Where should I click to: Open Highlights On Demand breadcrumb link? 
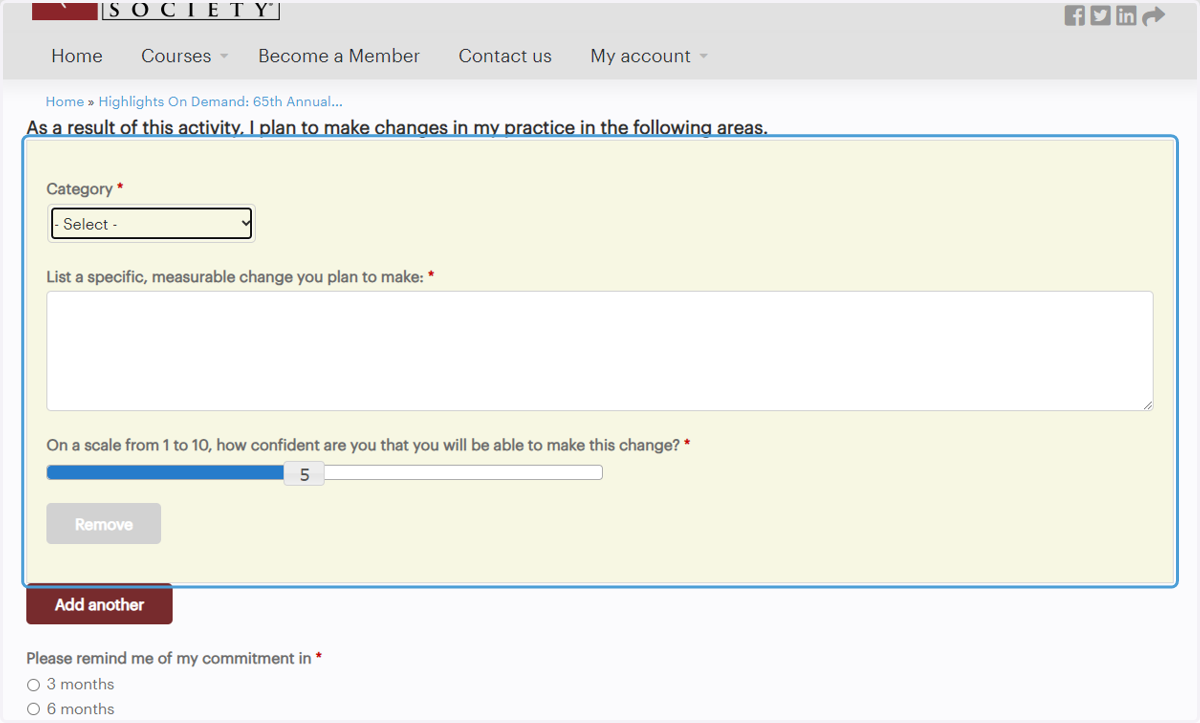221,102
